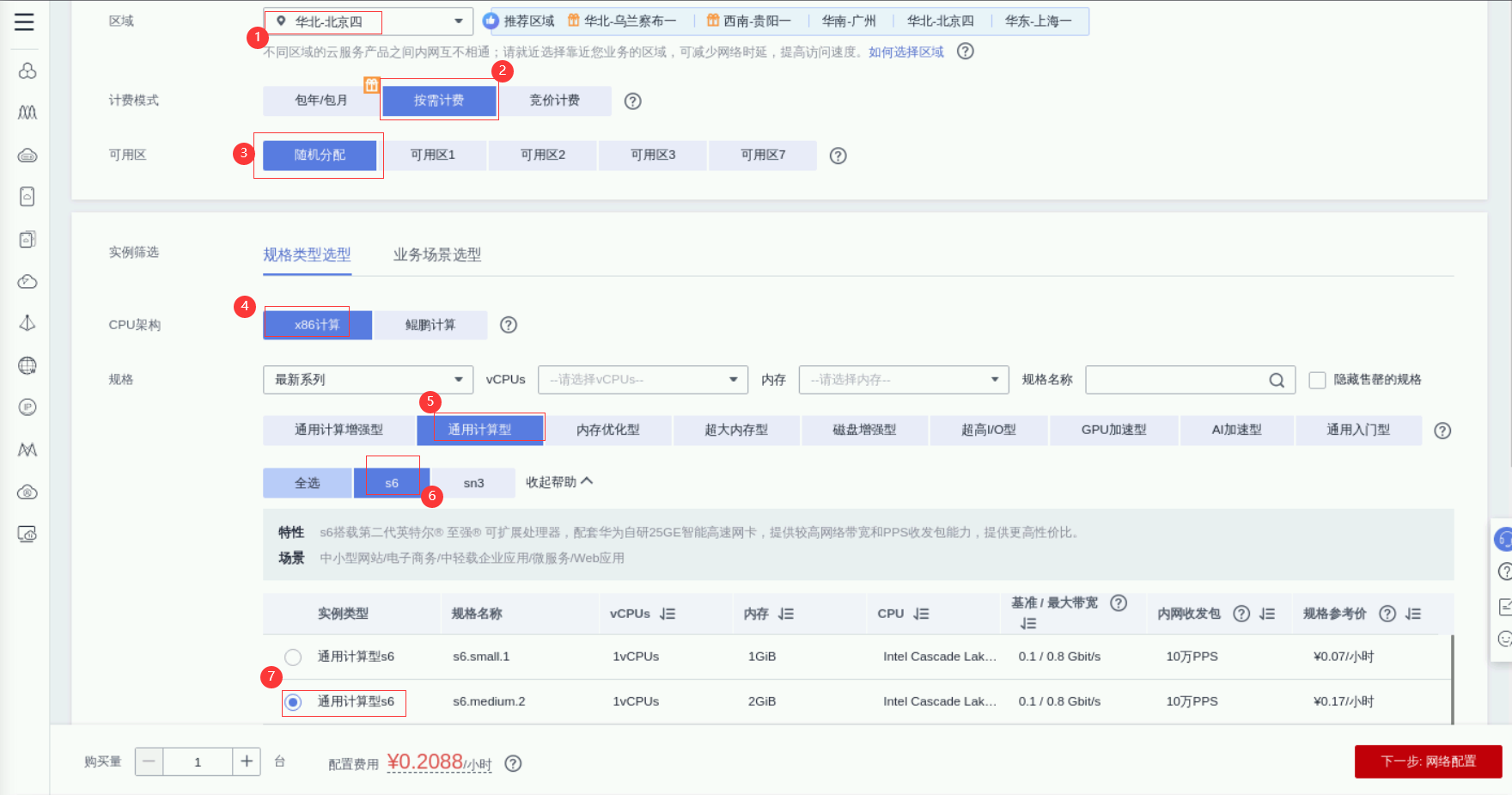Select 包年/包月 billing mode

320,101
